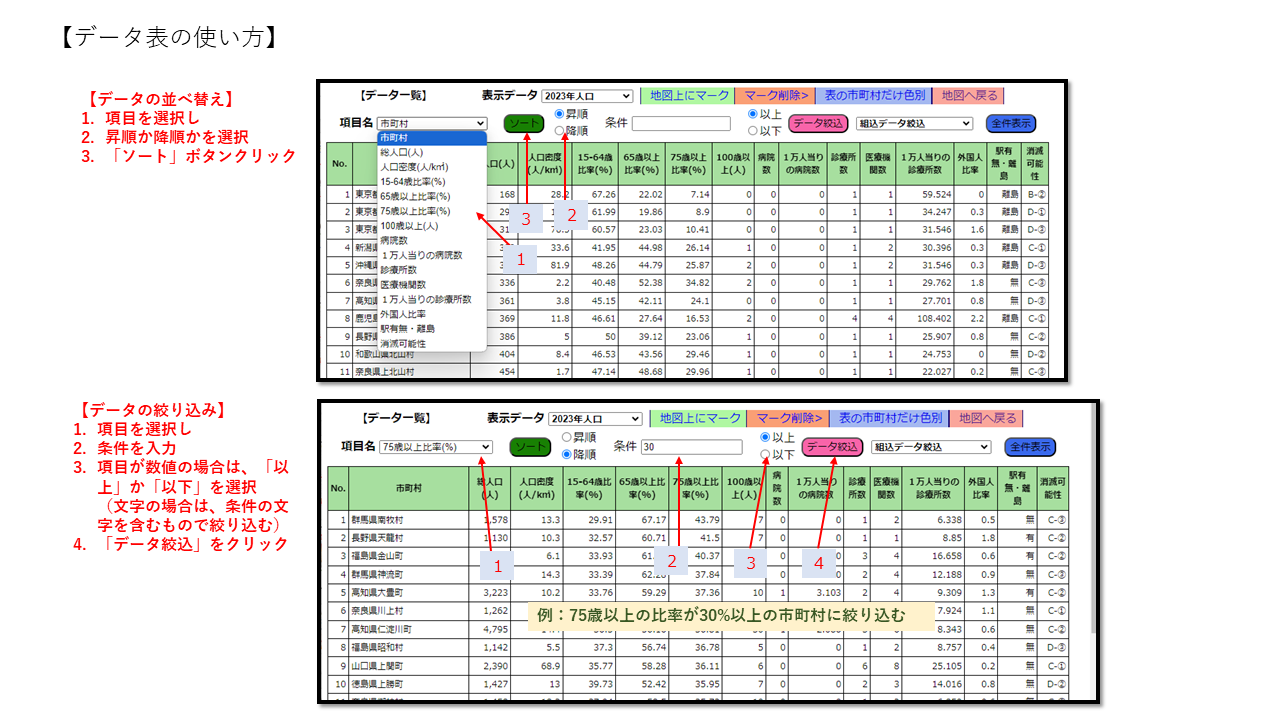Image resolution: width=1280 pixels, height=720 pixels.
Task: Open the lower 項目名 dropdown showing 75歳以上比率(%)
Action: click(435, 447)
